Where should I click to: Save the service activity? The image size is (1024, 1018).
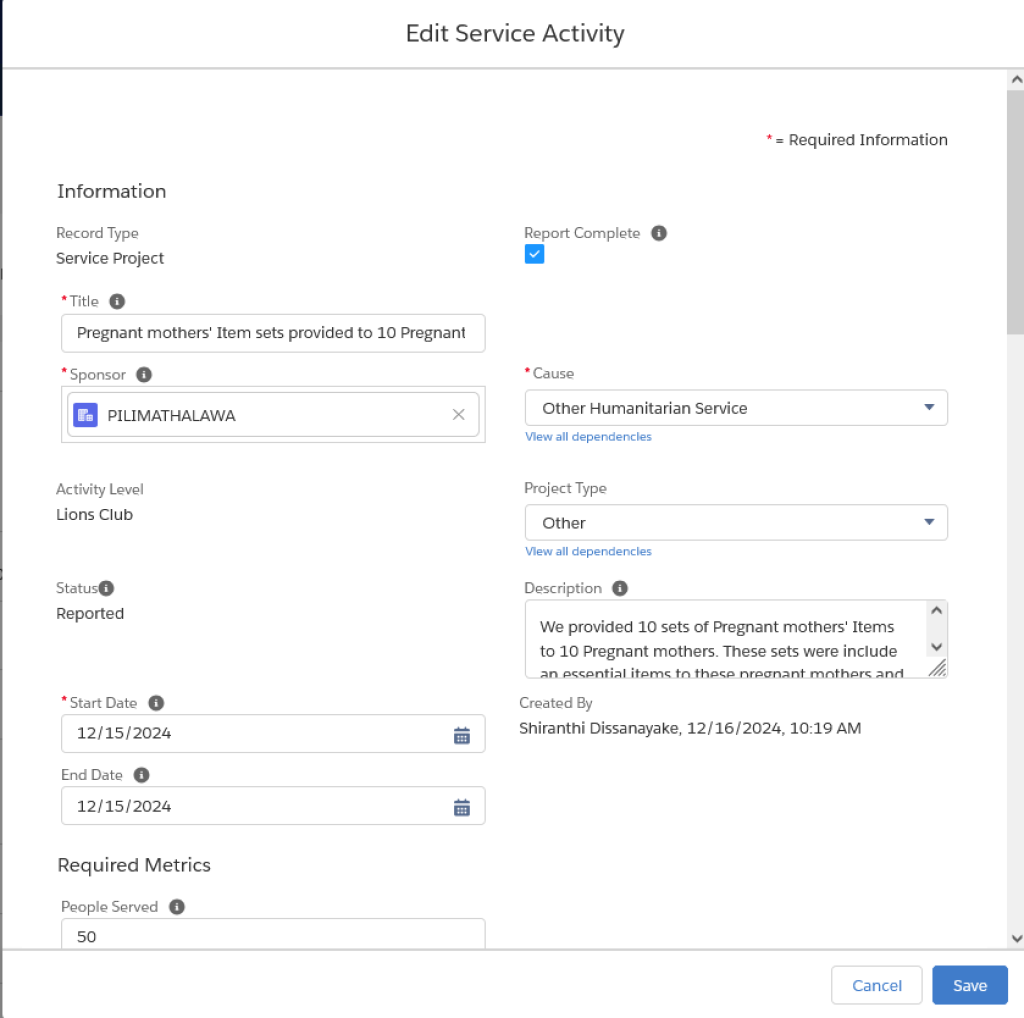(x=970, y=985)
